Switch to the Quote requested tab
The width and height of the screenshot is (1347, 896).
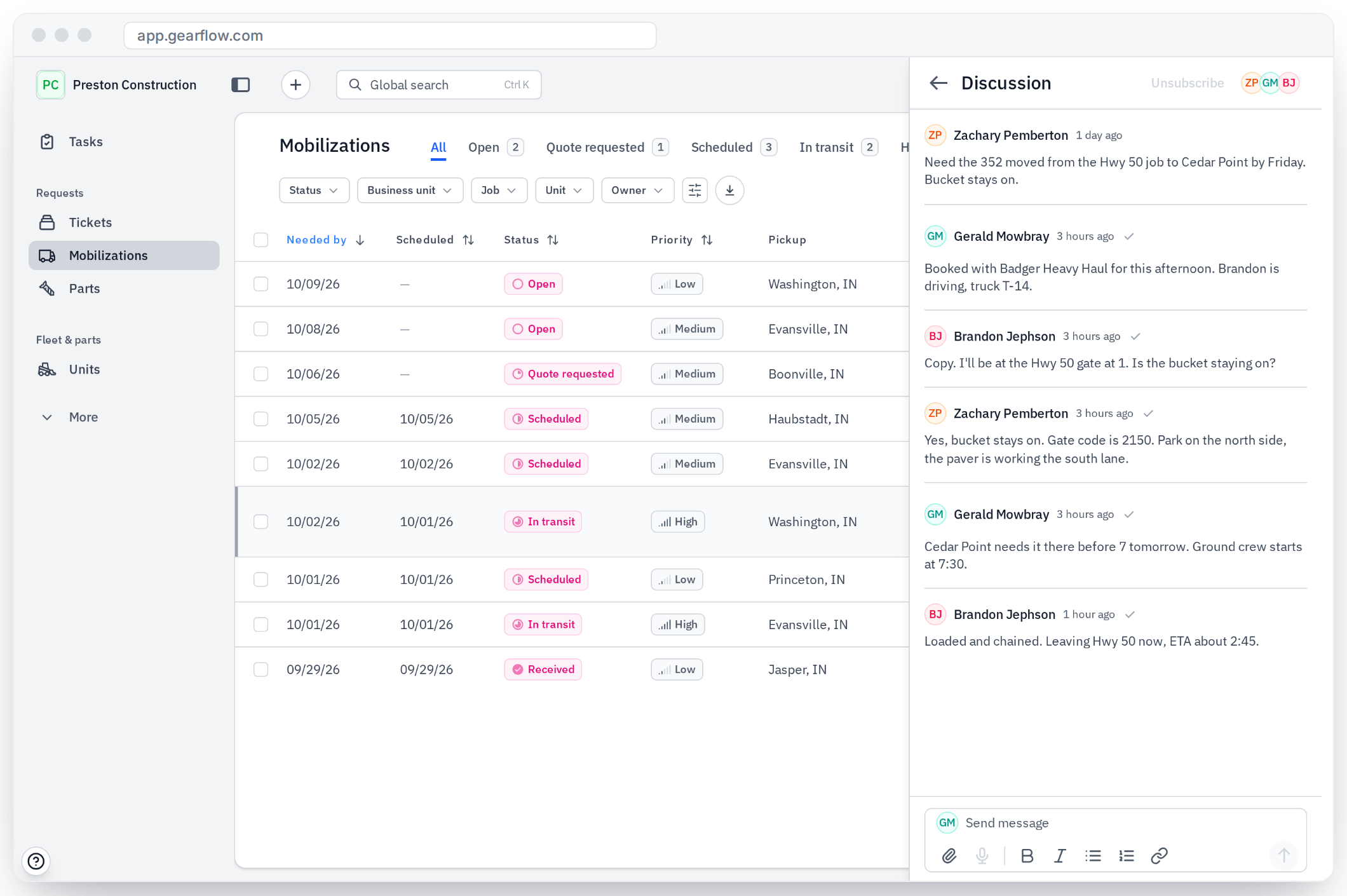point(607,147)
